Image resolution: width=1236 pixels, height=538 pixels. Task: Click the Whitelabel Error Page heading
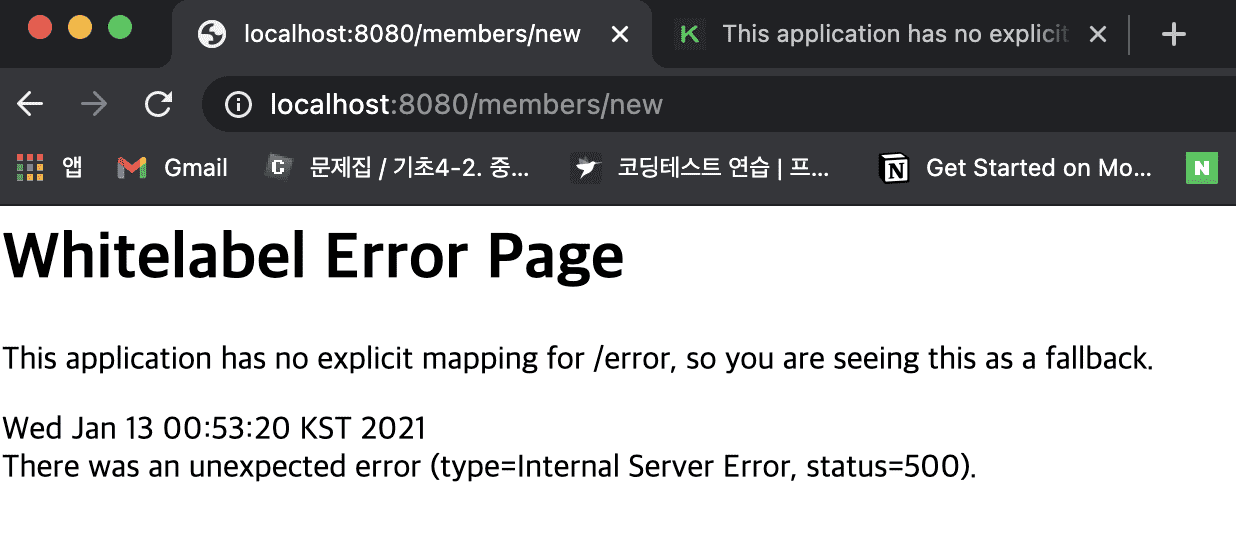click(x=314, y=256)
